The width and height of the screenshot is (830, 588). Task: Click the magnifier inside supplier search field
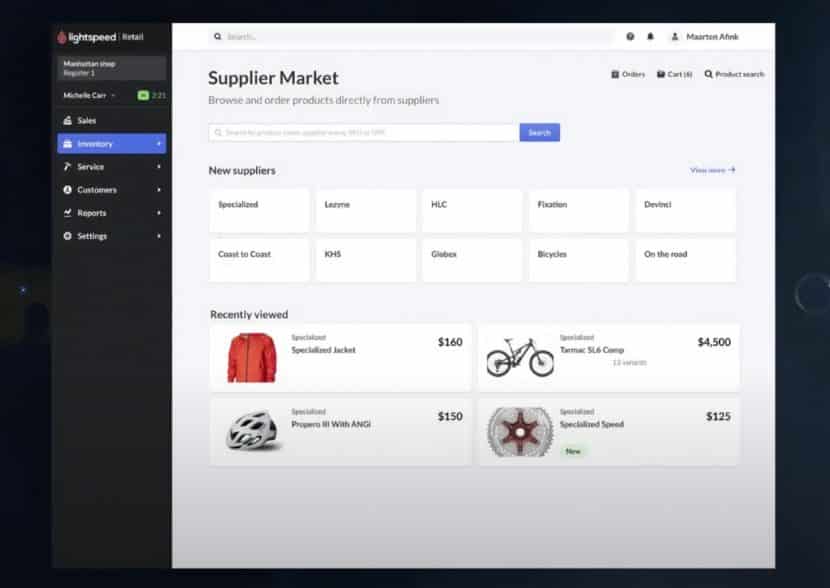coord(218,132)
